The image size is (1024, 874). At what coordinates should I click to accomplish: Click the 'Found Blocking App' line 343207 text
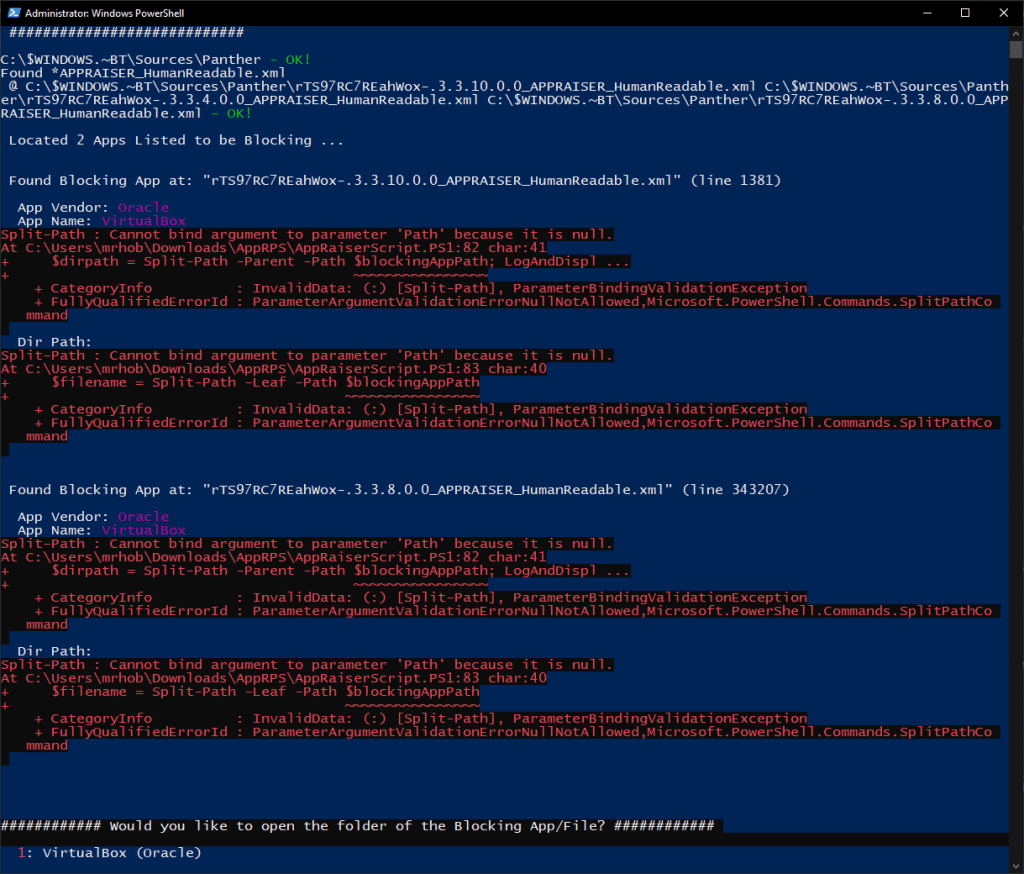coord(399,490)
